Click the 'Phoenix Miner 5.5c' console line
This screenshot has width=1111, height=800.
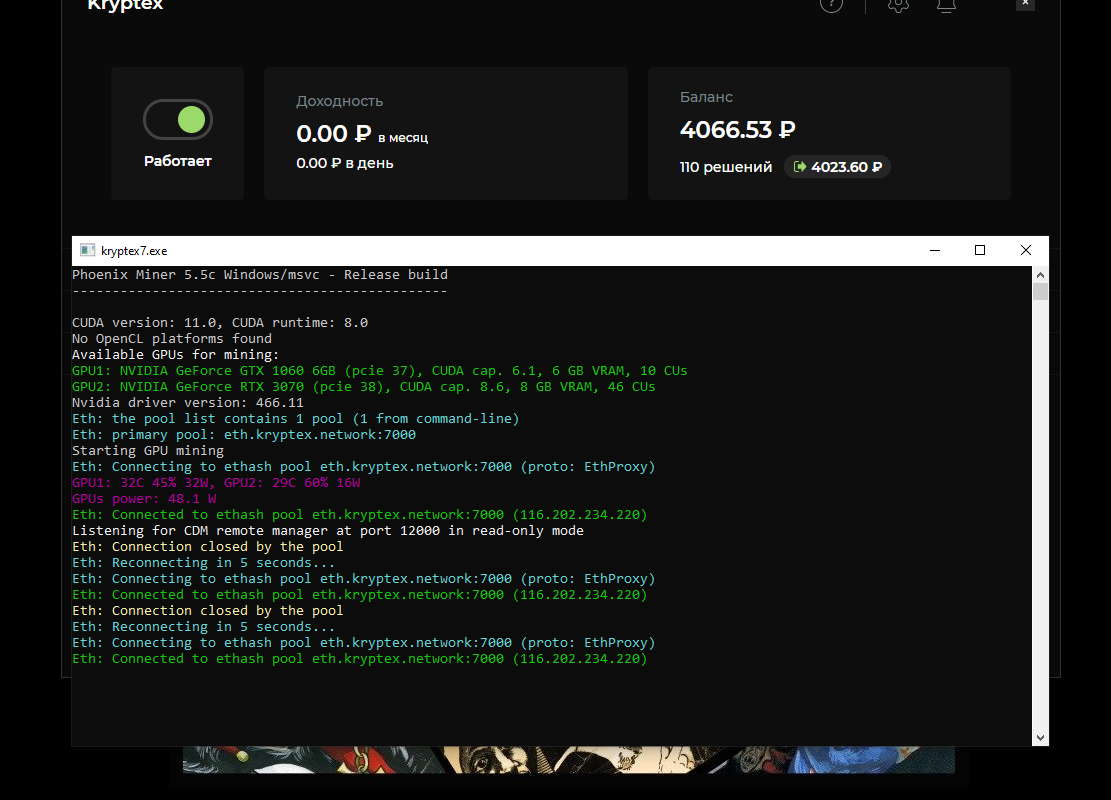coord(260,274)
